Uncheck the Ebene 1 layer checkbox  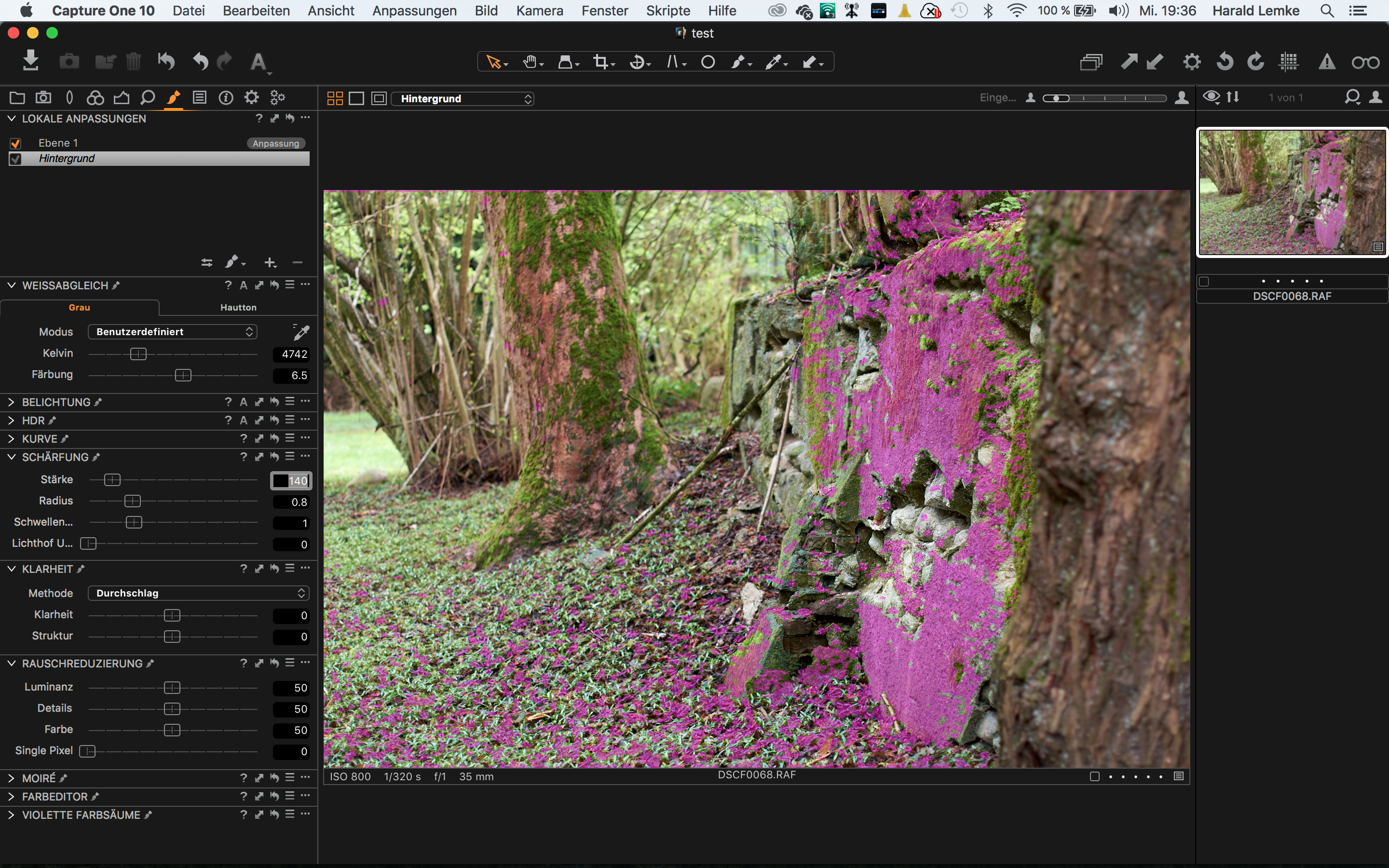point(16,143)
